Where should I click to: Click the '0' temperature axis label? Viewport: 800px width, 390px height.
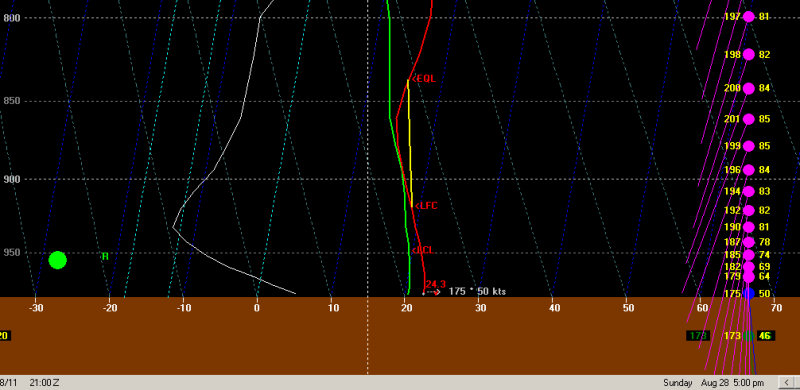(x=257, y=308)
